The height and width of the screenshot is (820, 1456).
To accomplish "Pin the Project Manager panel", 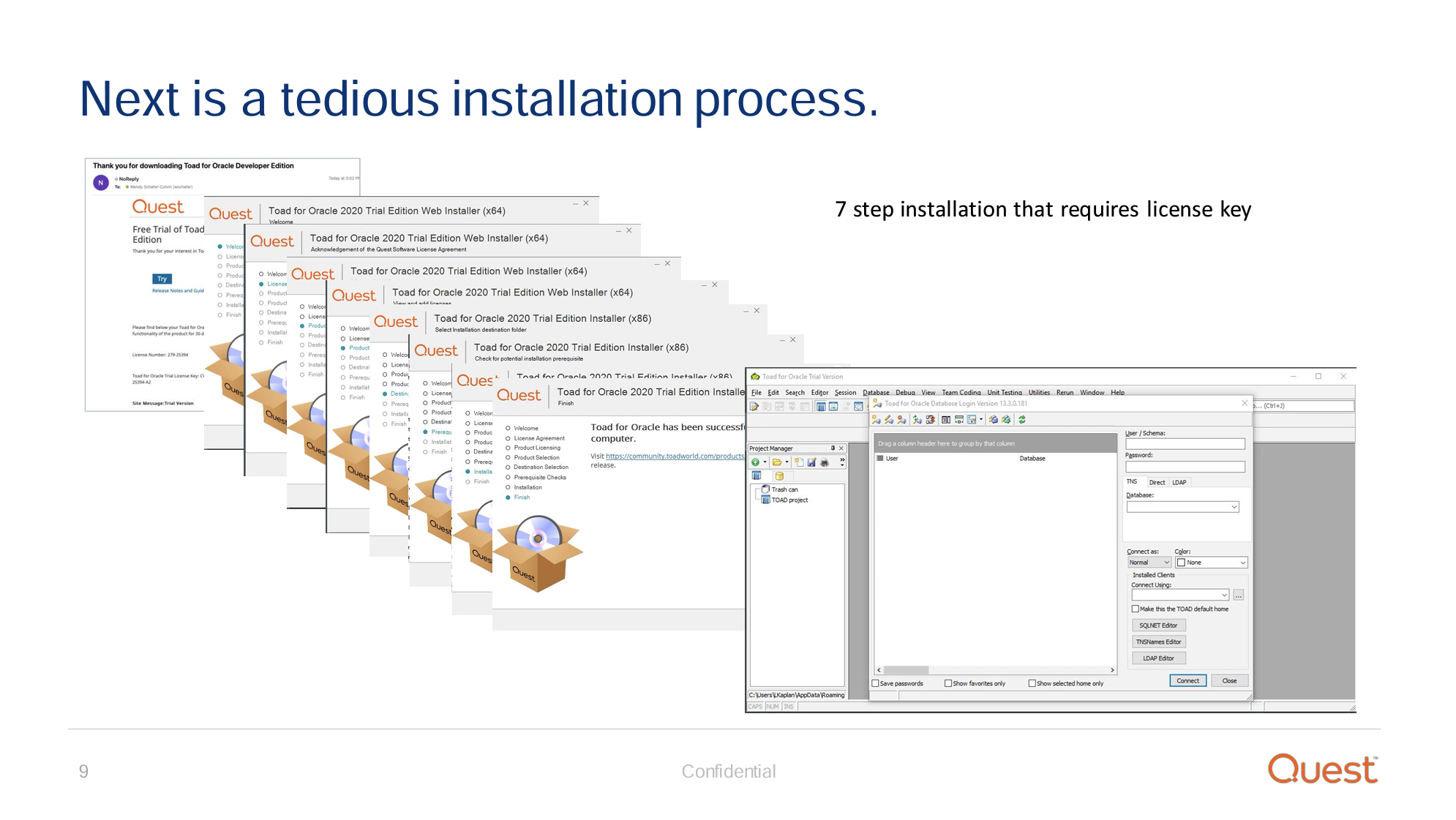I will [833, 448].
